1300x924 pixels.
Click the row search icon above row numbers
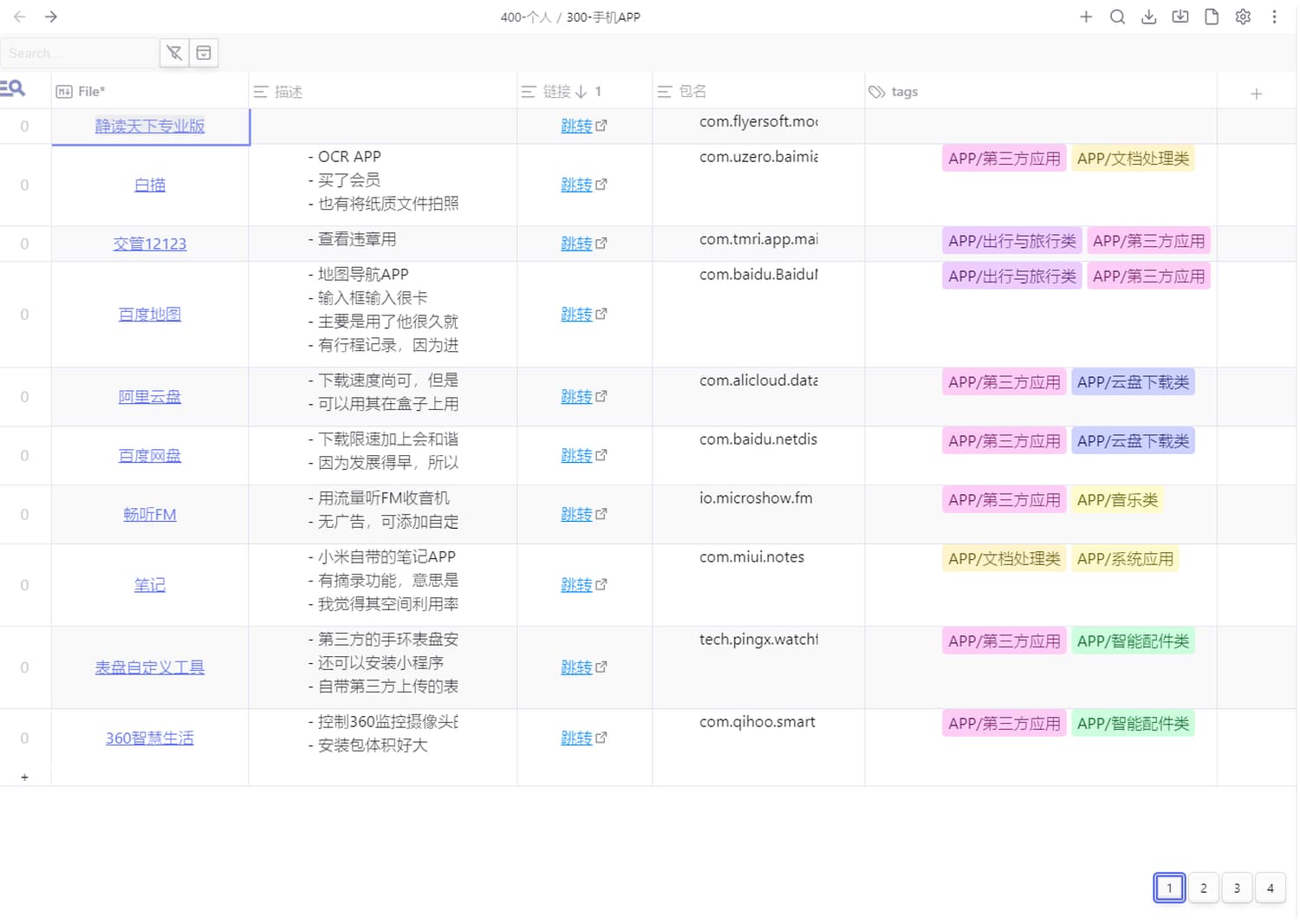[x=13, y=88]
